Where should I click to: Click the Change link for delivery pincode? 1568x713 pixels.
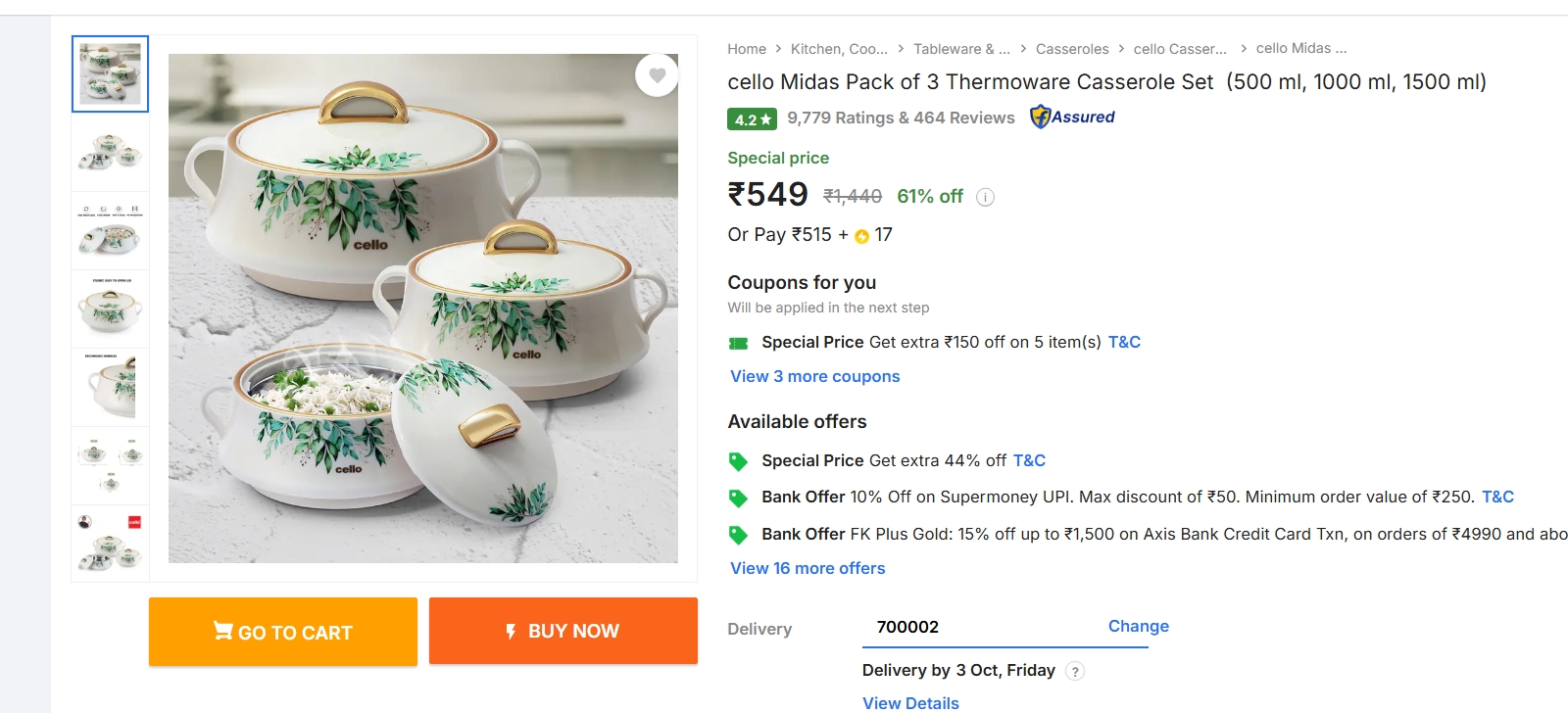(1137, 626)
